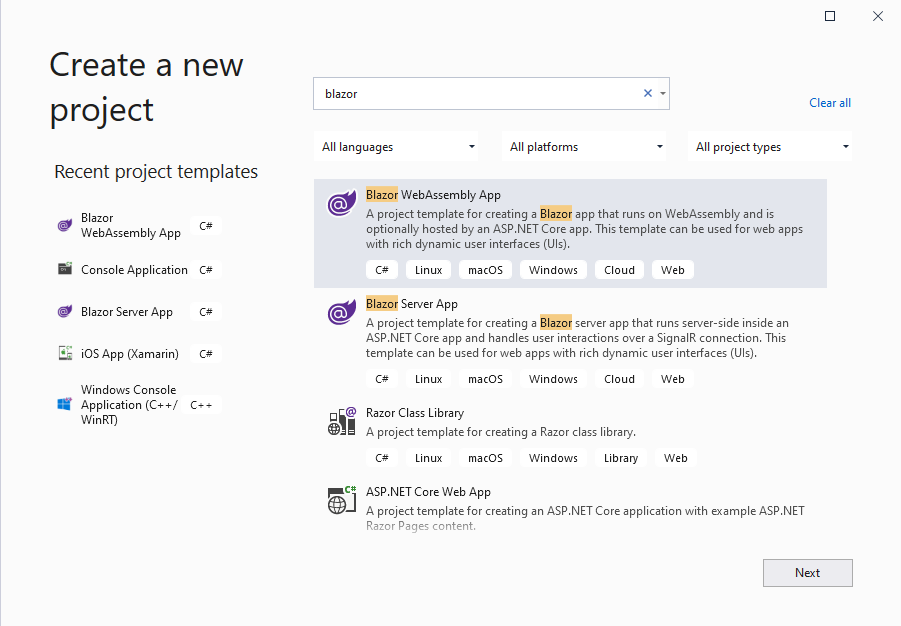Open the search history dropdown arrow
Screen dimensions: 901x626
click(x=663, y=93)
